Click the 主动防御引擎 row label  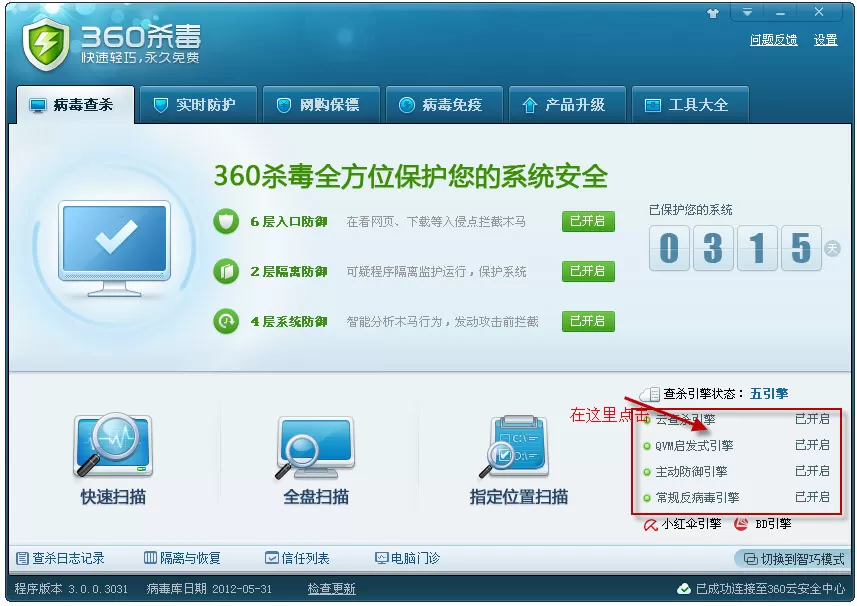coord(691,472)
